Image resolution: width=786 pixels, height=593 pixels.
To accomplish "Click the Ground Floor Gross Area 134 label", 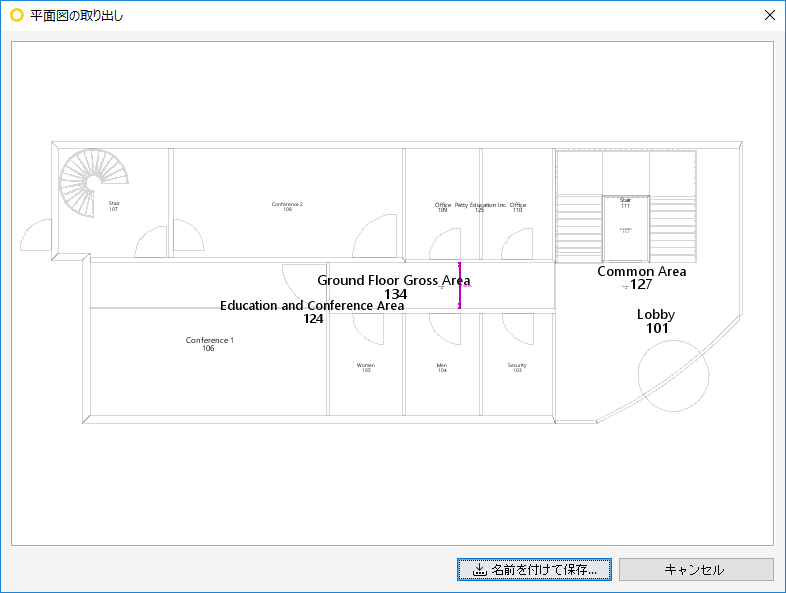I will point(394,287).
